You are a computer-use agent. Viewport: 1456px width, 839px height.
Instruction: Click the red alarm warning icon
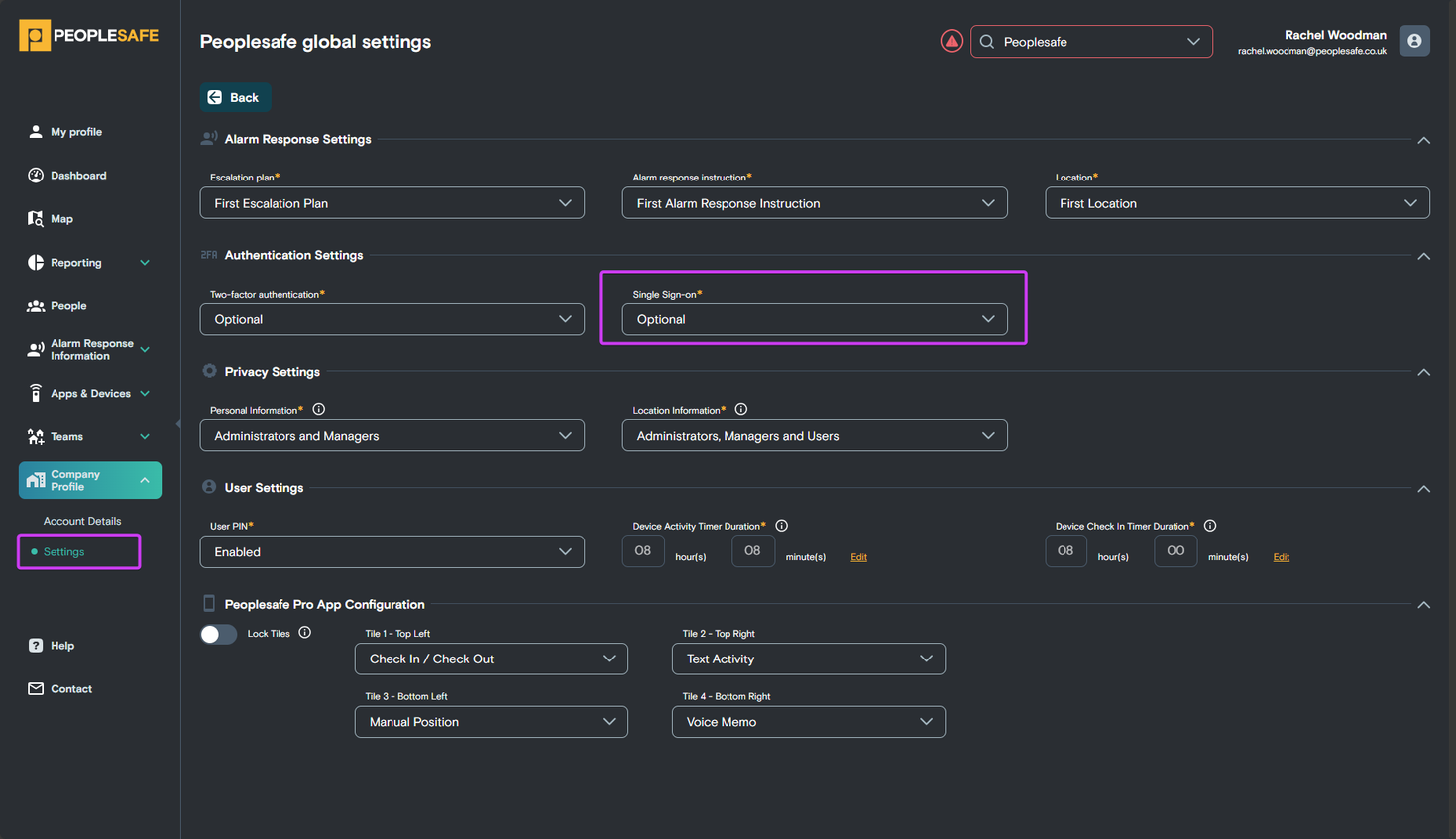tap(952, 42)
